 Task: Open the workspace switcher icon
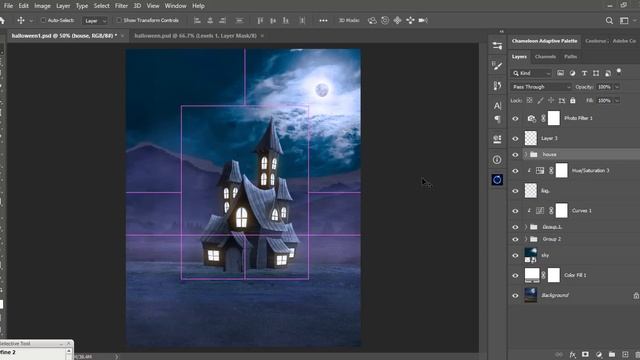(624, 20)
